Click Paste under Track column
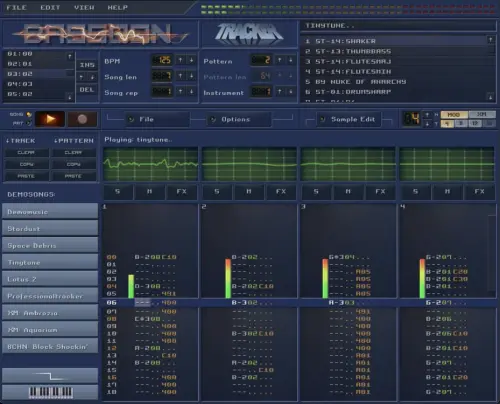This screenshot has height=404, width=500. click(26, 176)
